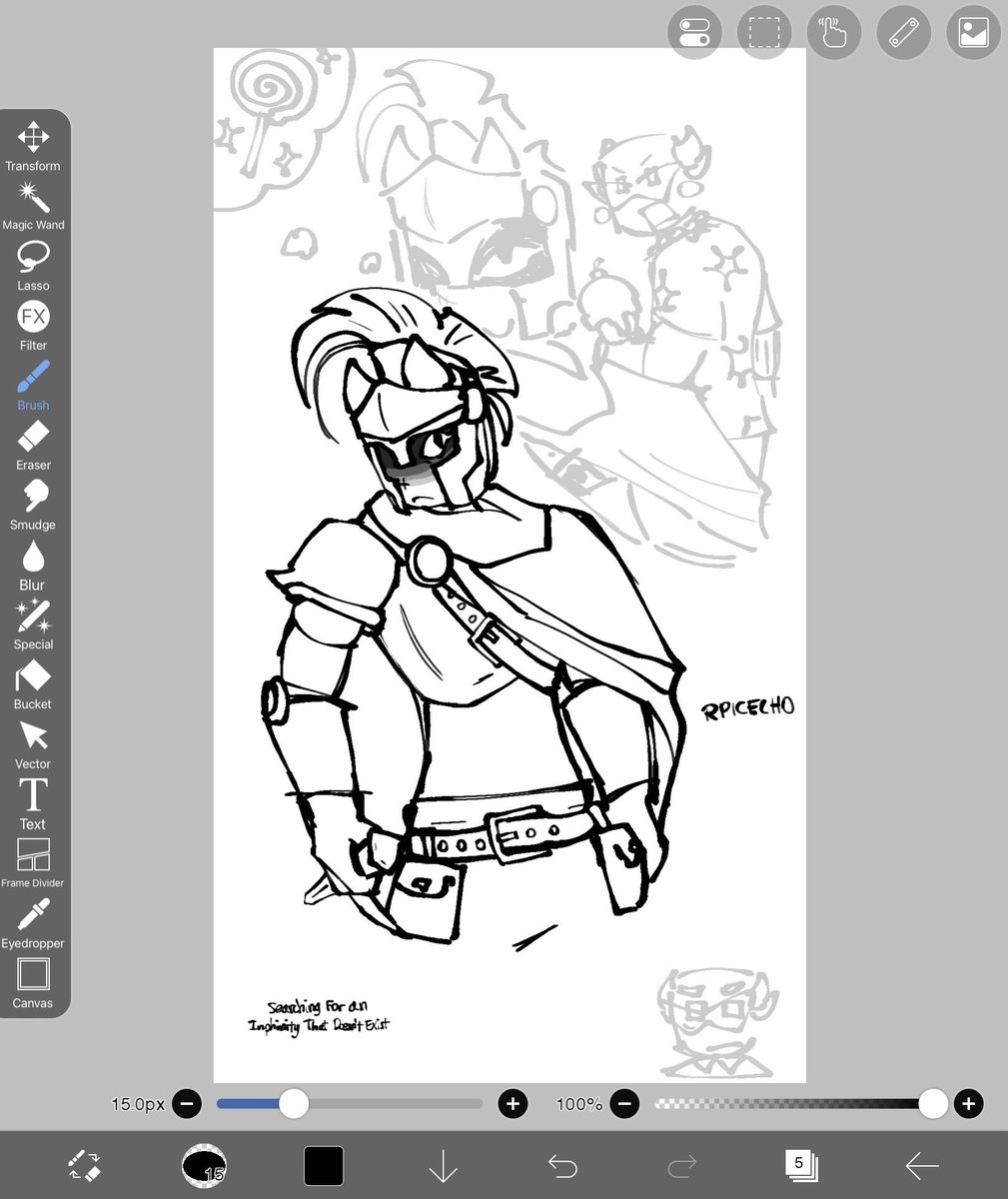Tap the down arrow hide button
Image resolution: width=1008 pixels, height=1199 pixels.
tap(444, 1165)
